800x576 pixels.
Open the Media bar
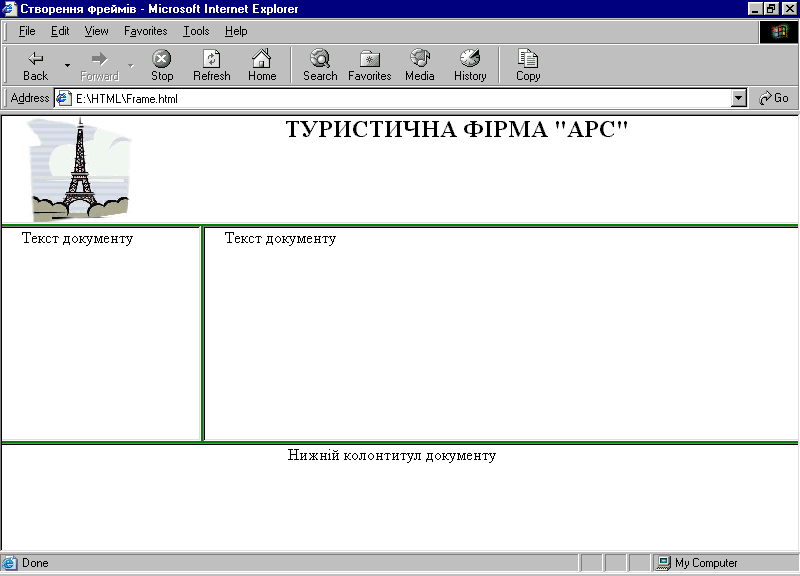click(x=419, y=65)
